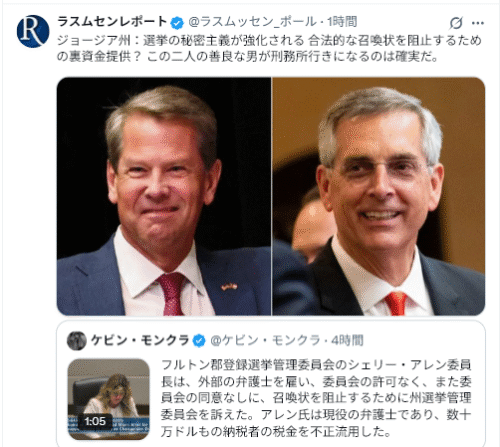This screenshot has width=500, height=447.
Task: Click the verified badge next to ケビン・モンクラ
Action: [x=199, y=341]
